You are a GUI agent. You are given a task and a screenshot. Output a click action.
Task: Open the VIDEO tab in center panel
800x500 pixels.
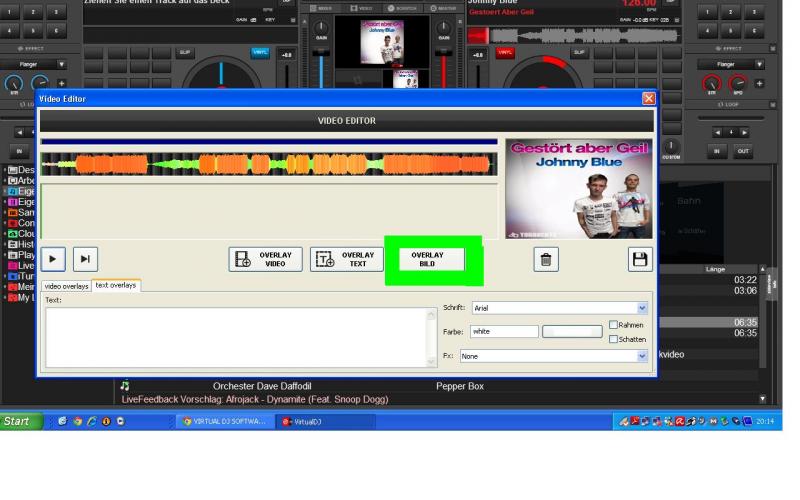(x=361, y=8)
